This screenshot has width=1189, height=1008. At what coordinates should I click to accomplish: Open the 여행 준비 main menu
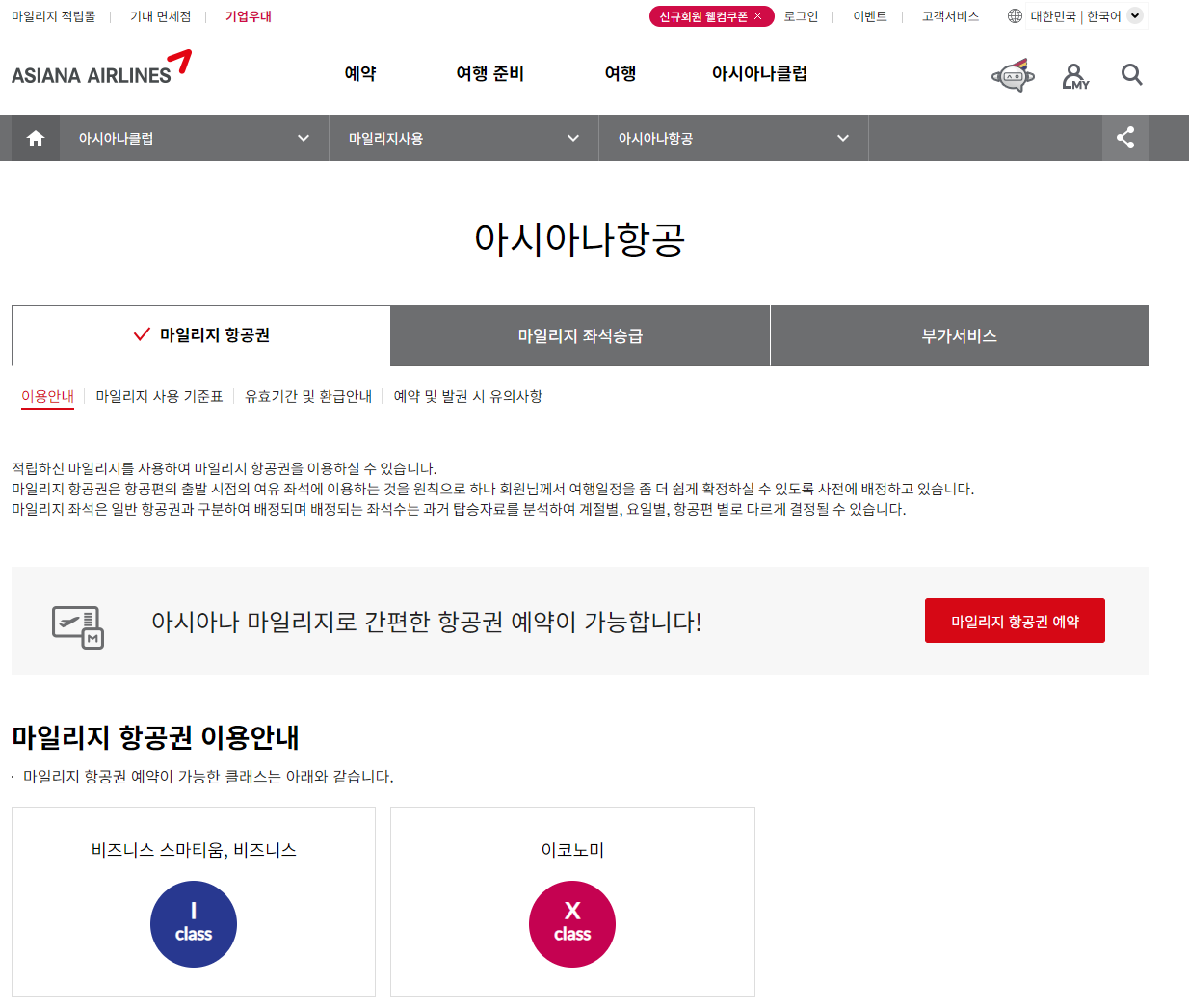pos(489,73)
